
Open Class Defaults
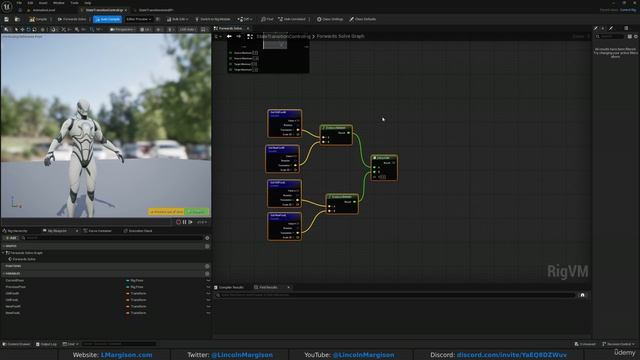coord(362,19)
